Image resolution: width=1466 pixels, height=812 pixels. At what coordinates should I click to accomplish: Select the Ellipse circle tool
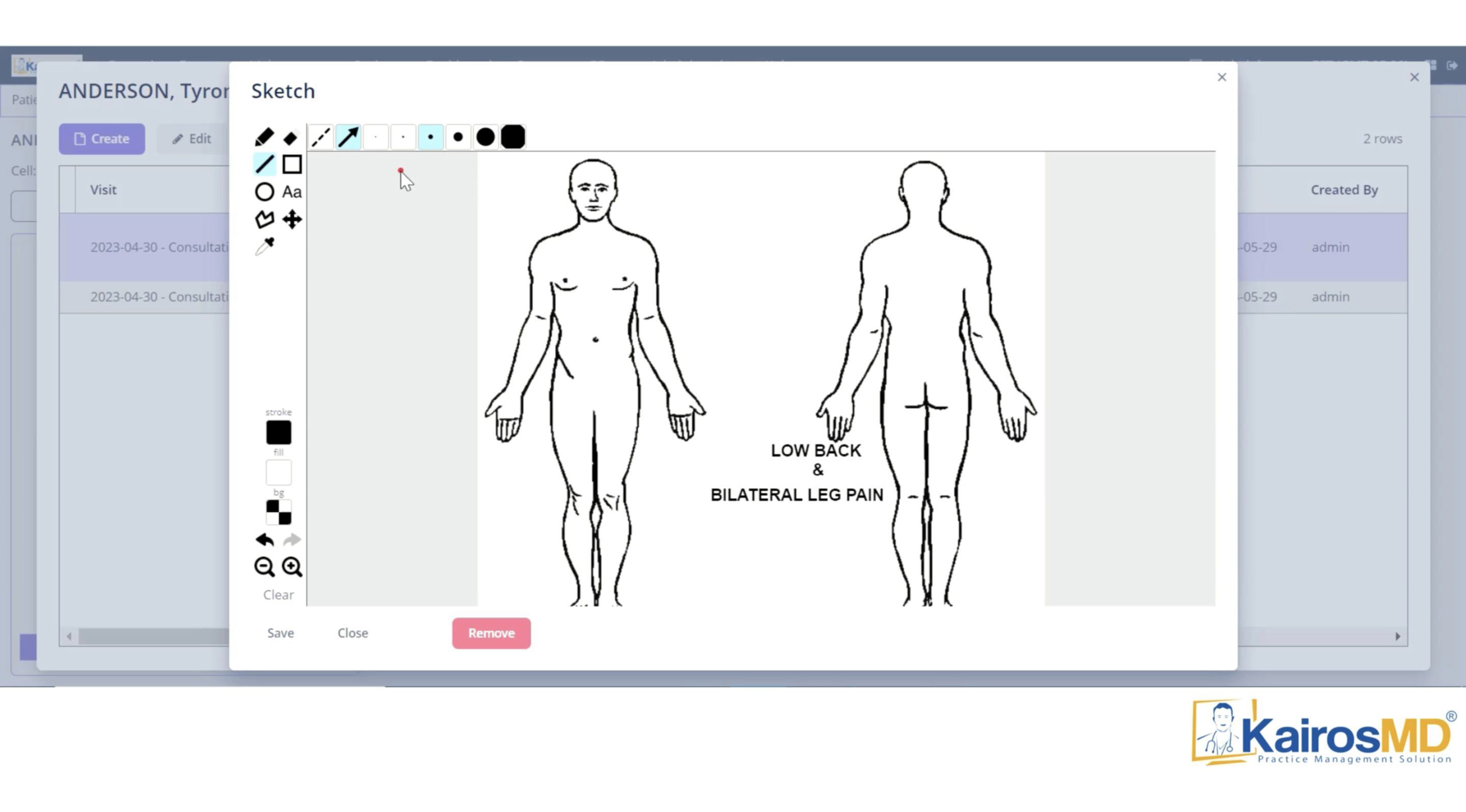click(264, 192)
